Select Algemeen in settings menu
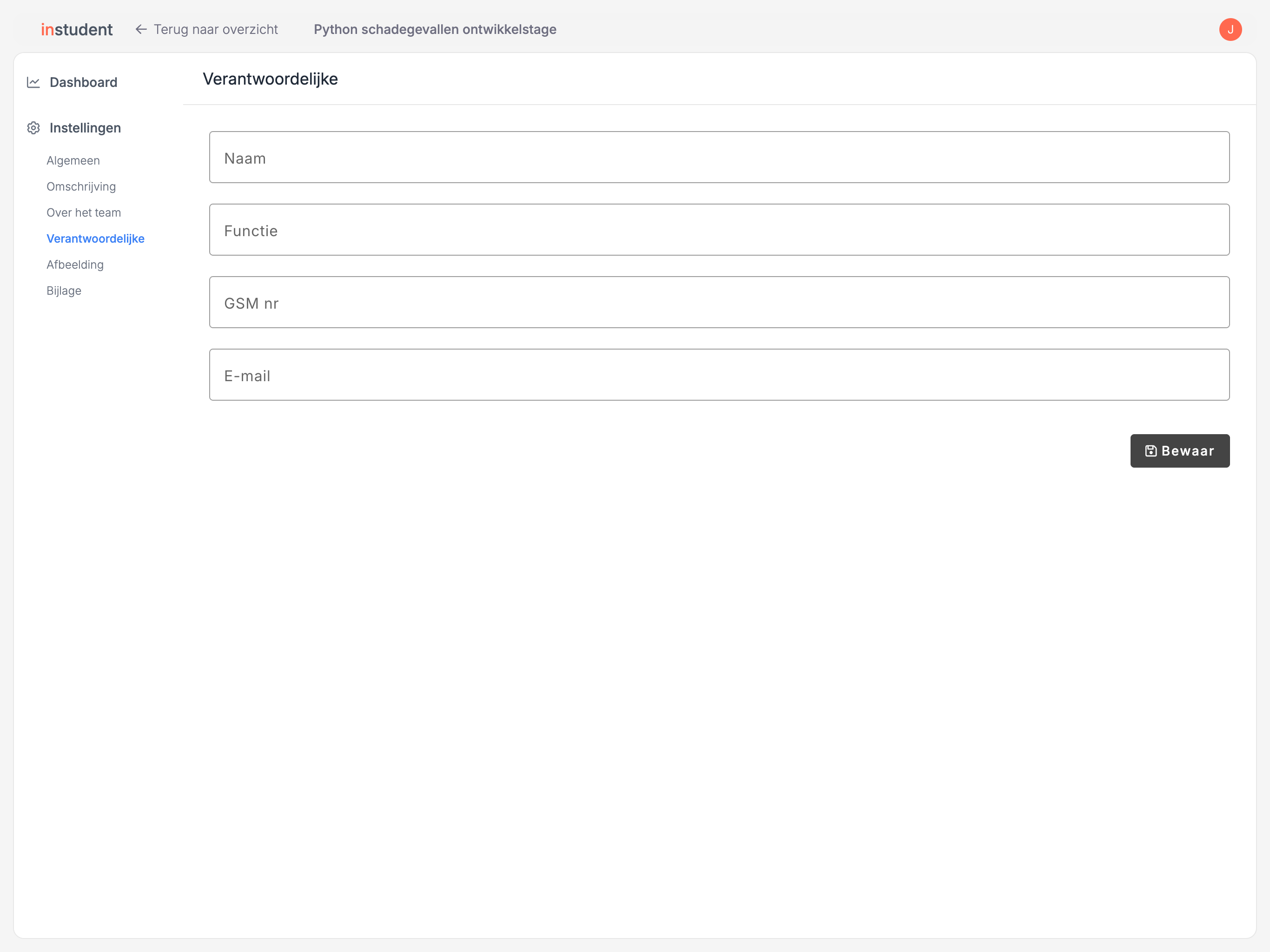The width and height of the screenshot is (1270, 952). point(73,161)
